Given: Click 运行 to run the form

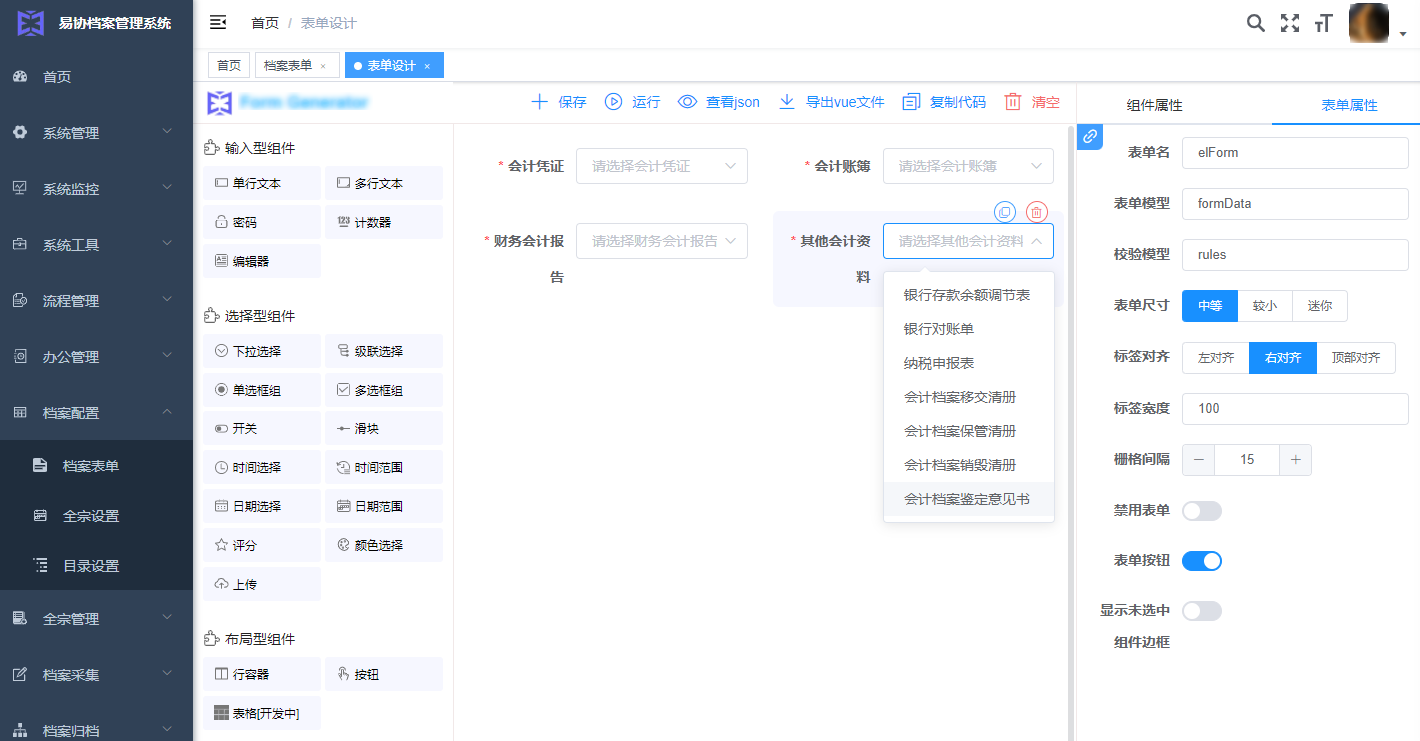Looking at the screenshot, I should (632, 102).
